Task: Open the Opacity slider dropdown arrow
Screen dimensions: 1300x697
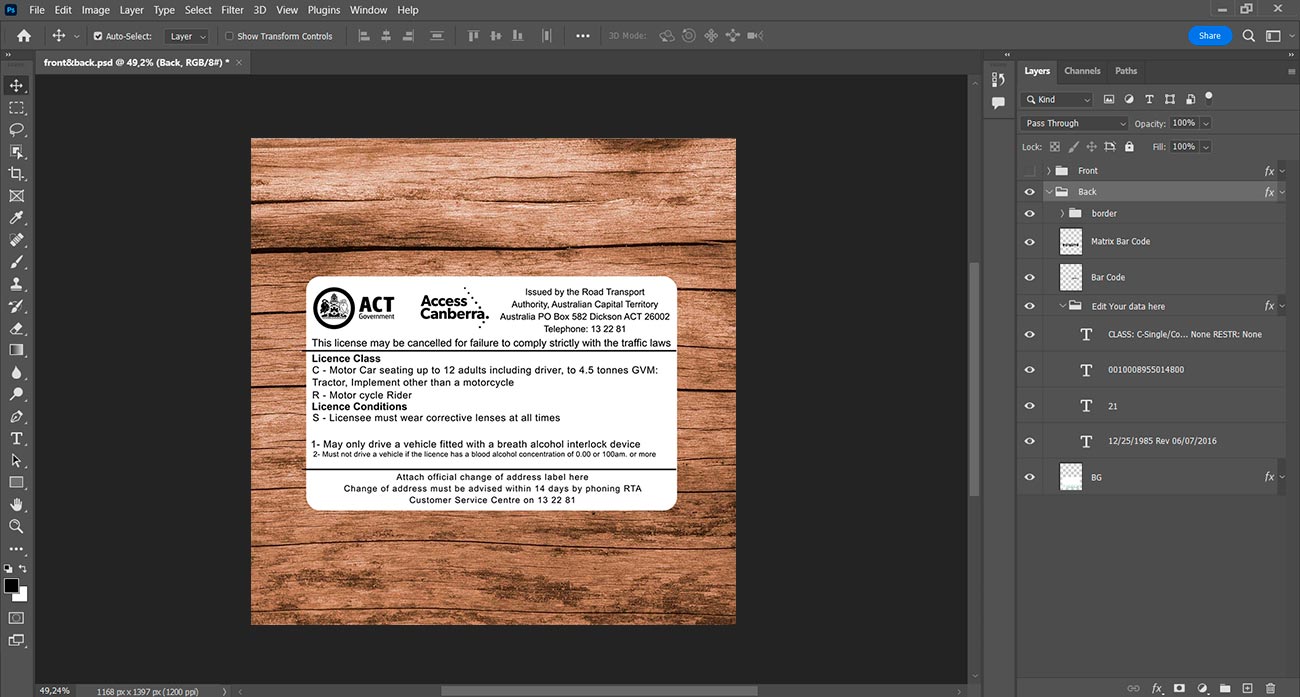Action: [x=1206, y=123]
